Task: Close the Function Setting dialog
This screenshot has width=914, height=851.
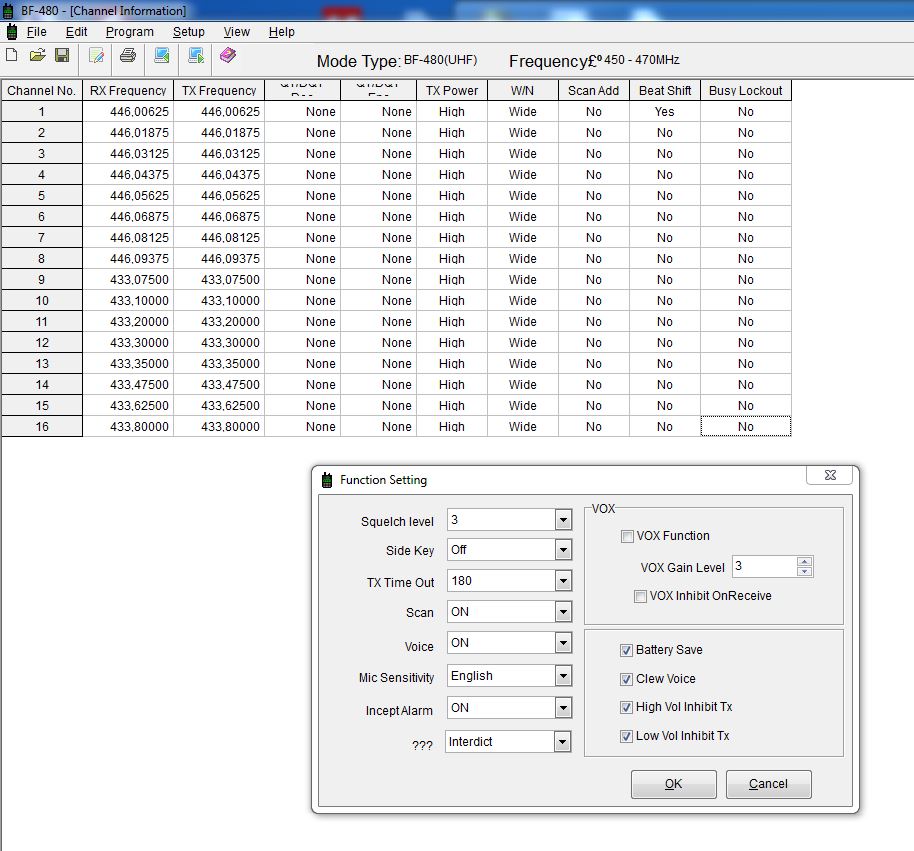Action: coord(830,475)
